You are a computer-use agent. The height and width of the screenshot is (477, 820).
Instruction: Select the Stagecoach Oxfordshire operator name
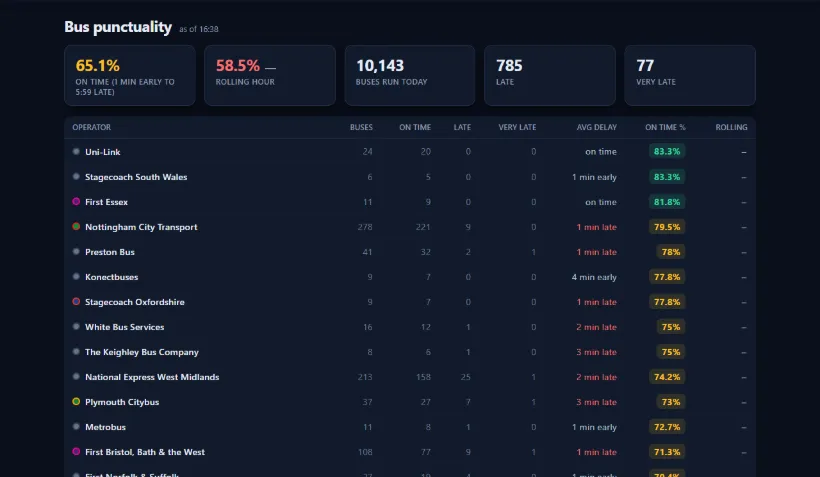pyautogui.click(x=134, y=302)
